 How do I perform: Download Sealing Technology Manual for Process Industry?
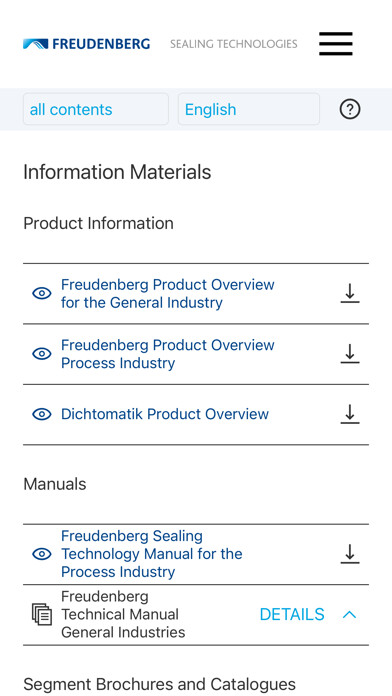point(350,554)
